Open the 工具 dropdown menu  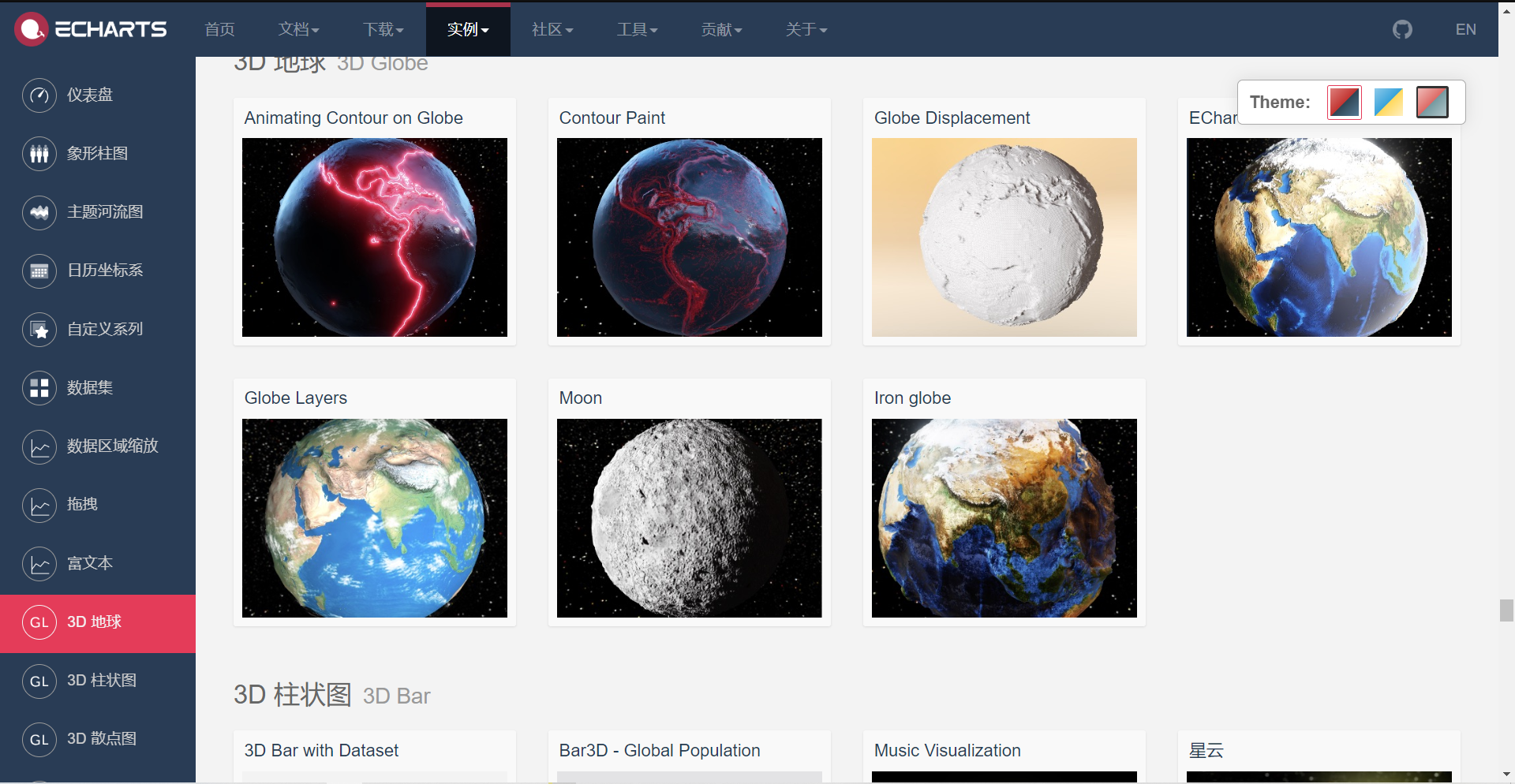pyautogui.click(x=637, y=30)
